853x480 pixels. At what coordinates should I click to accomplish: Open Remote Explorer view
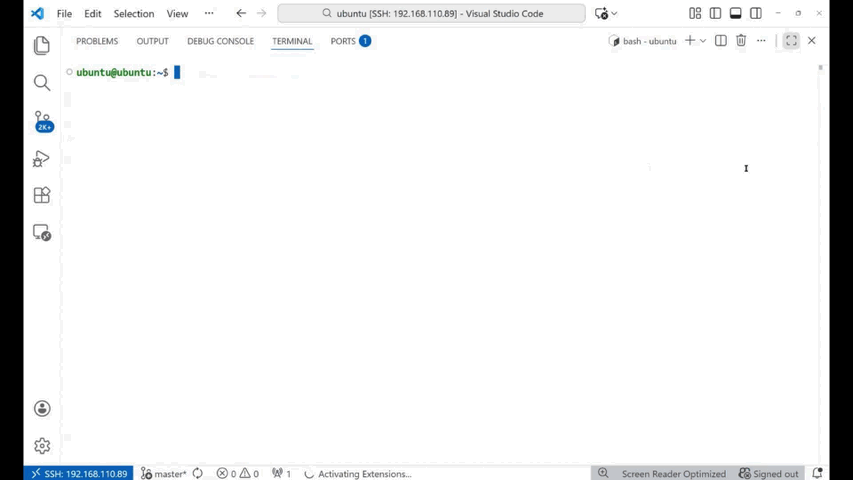coord(42,233)
